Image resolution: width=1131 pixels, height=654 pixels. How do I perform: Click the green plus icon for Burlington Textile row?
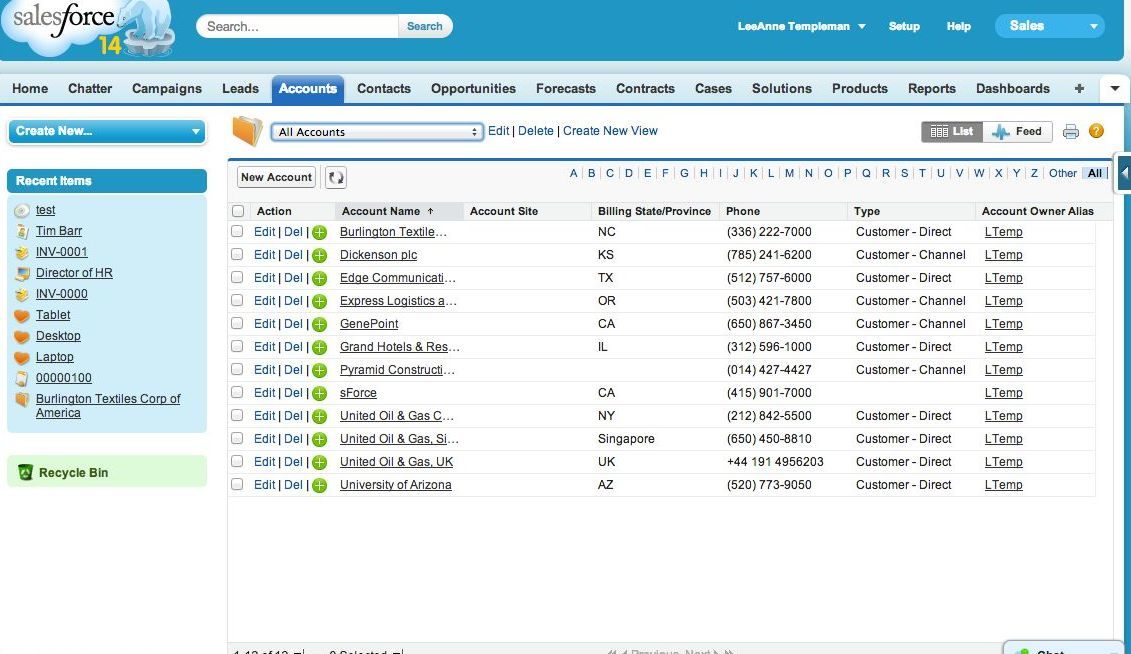pyautogui.click(x=320, y=232)
